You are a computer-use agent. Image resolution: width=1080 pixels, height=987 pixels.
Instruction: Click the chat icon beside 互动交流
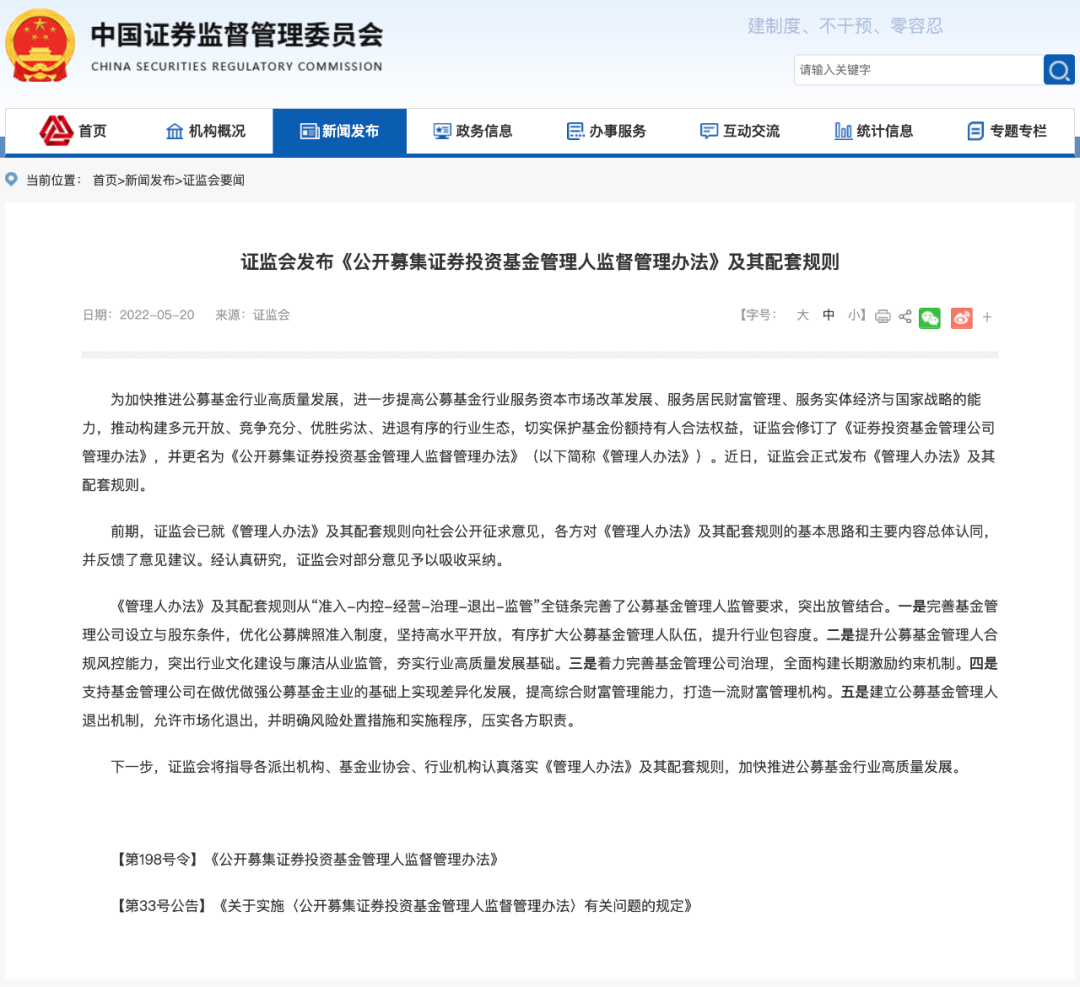709,131
